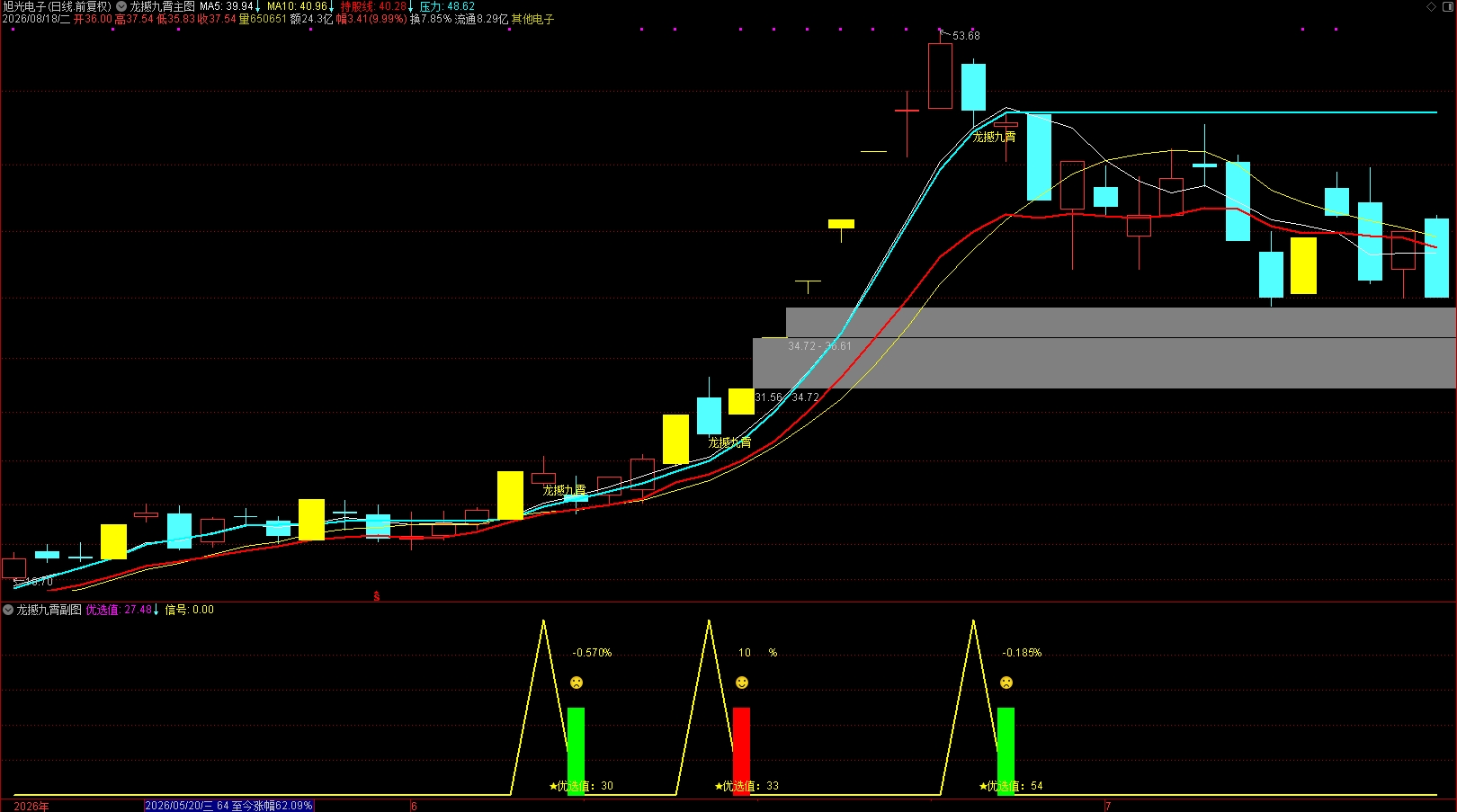Click the smiley face icon above the red bar
The image size is (1457, 812).
[742, 683]
